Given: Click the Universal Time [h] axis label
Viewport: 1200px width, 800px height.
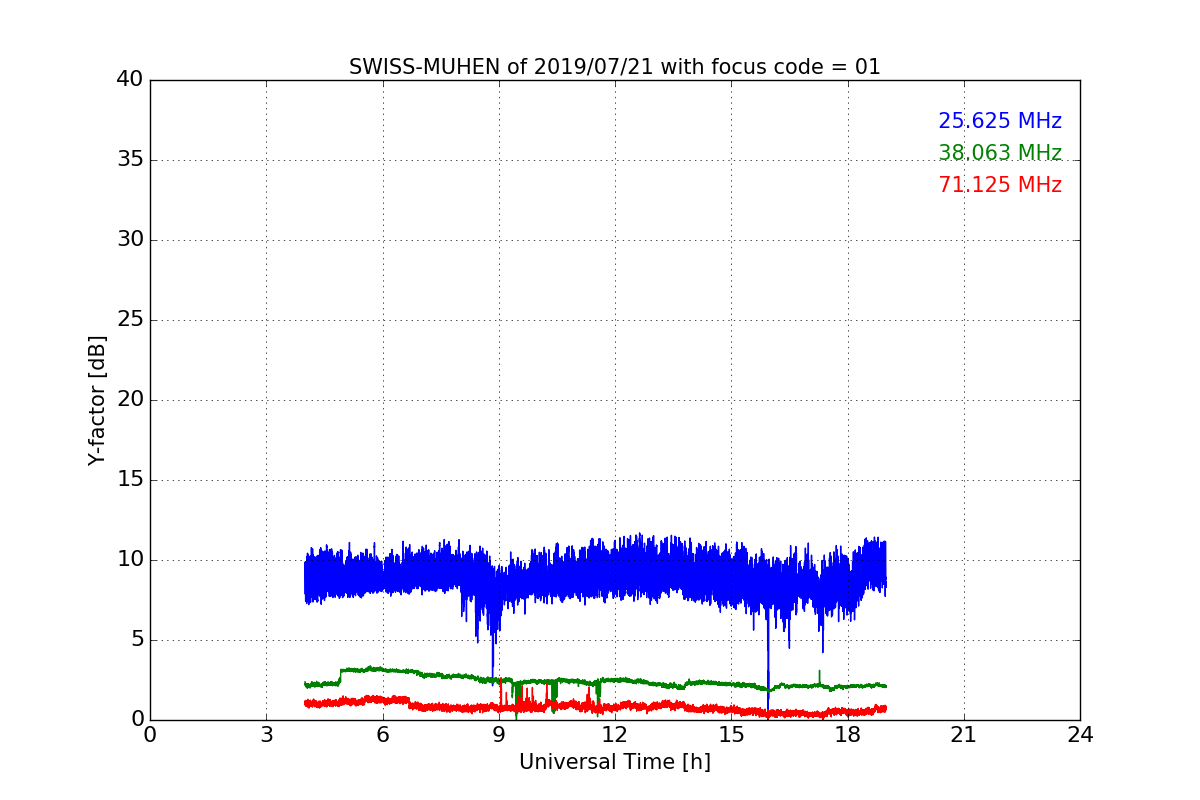Looking at the screenshot, I should click(615, 762).
